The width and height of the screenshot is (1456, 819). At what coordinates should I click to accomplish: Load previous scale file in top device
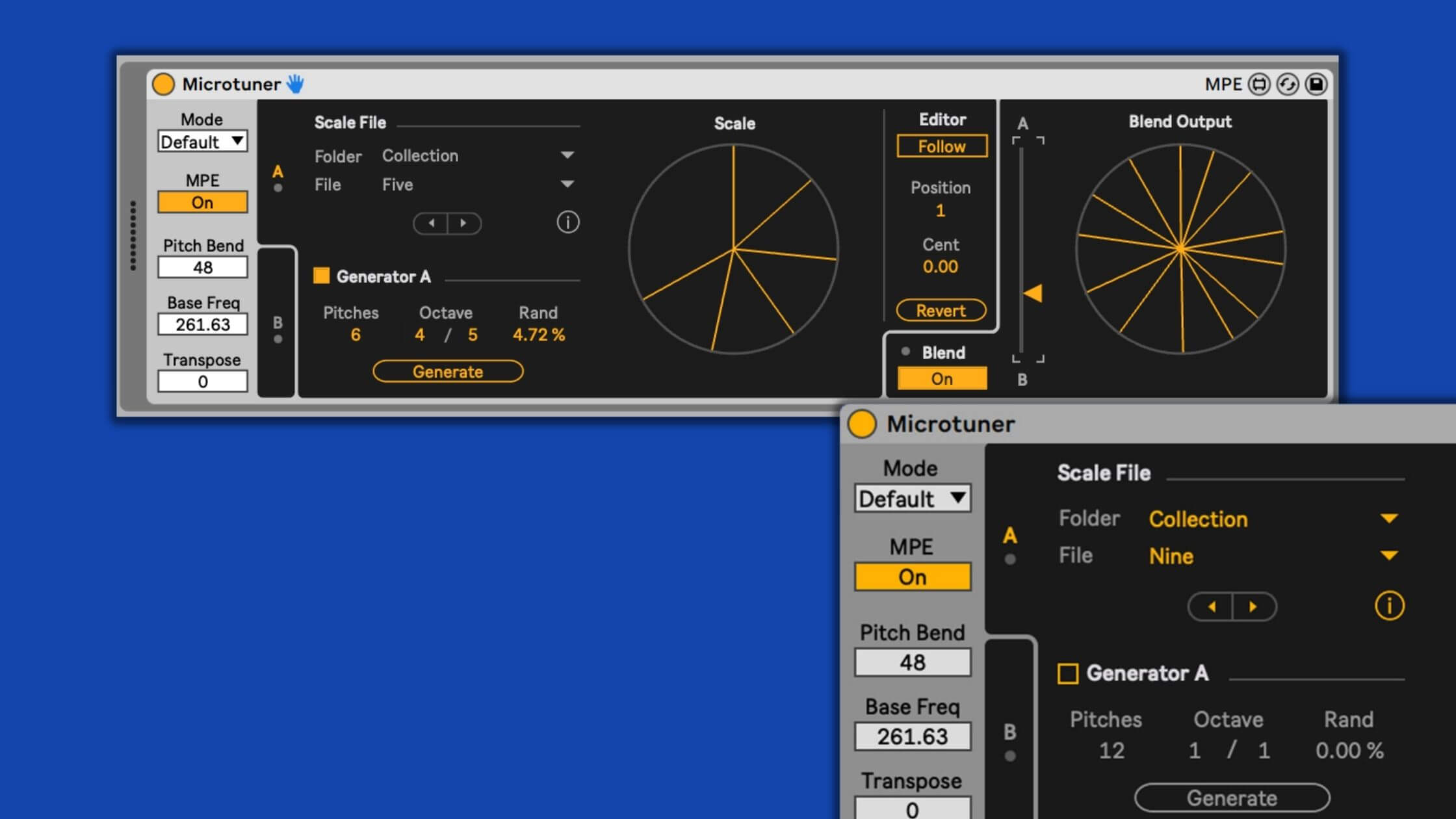click(x=432, y=223)
